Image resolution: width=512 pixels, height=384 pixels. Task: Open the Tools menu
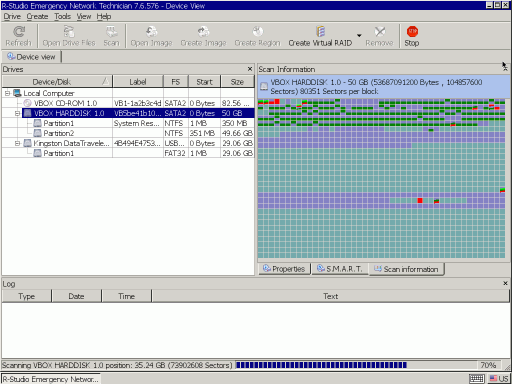coord(62,16)
